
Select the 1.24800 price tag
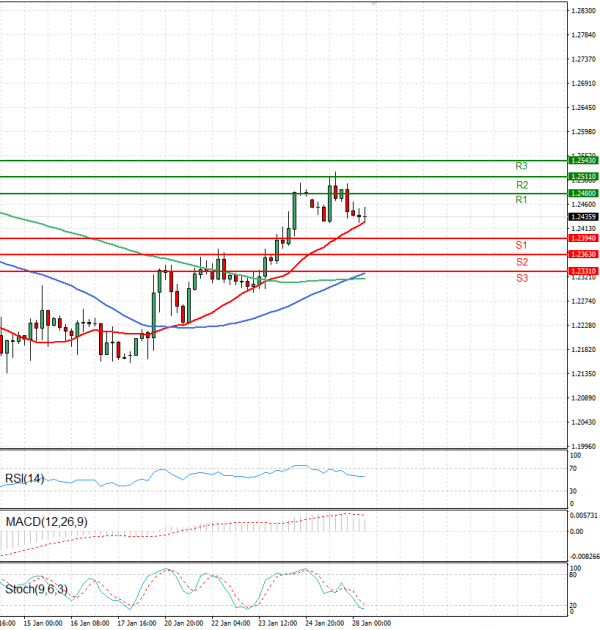tap(583, 193)
